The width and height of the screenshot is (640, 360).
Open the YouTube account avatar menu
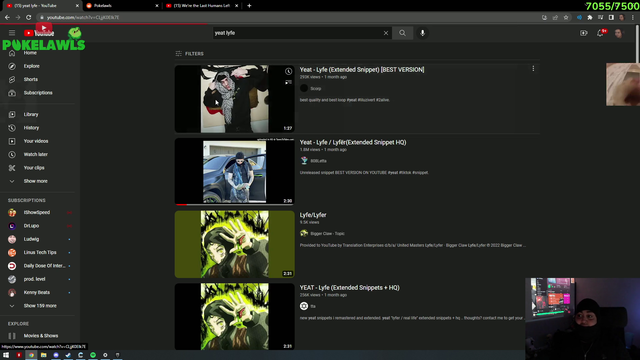(618, 33)
